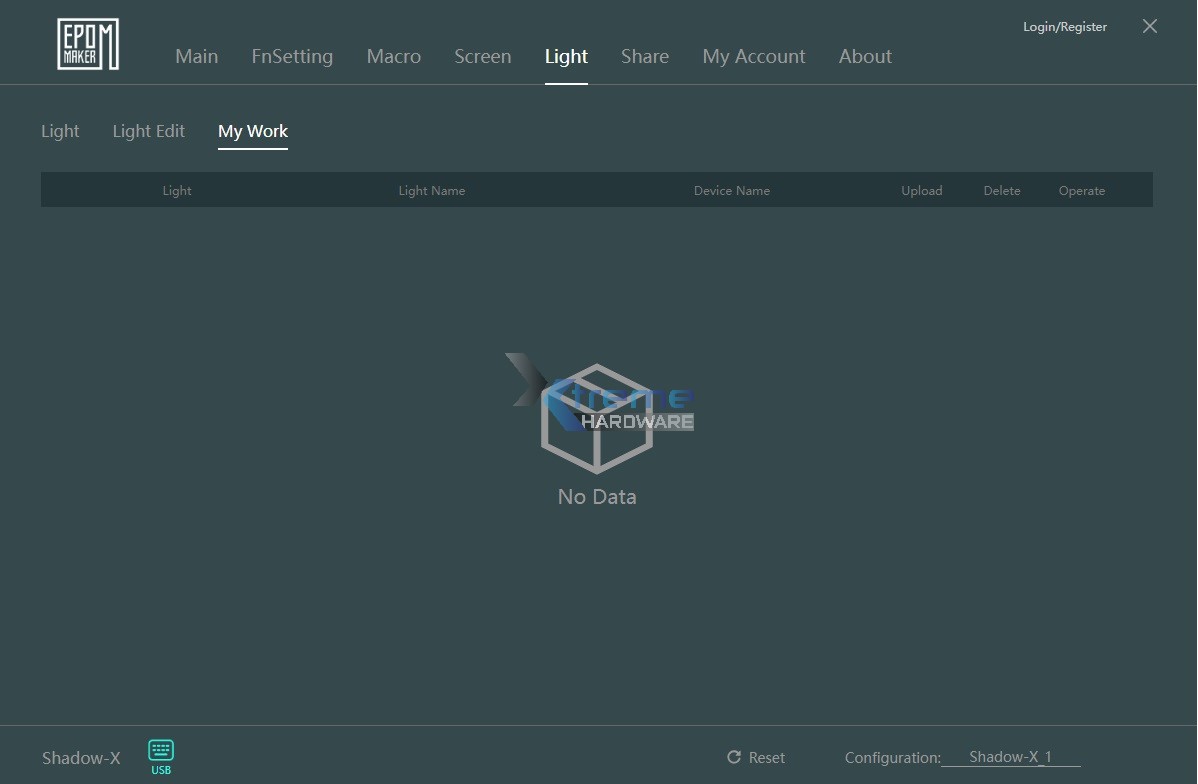Click the Upload column header
The width and height of the screenshot is (1198, 784).
point(921,191)
